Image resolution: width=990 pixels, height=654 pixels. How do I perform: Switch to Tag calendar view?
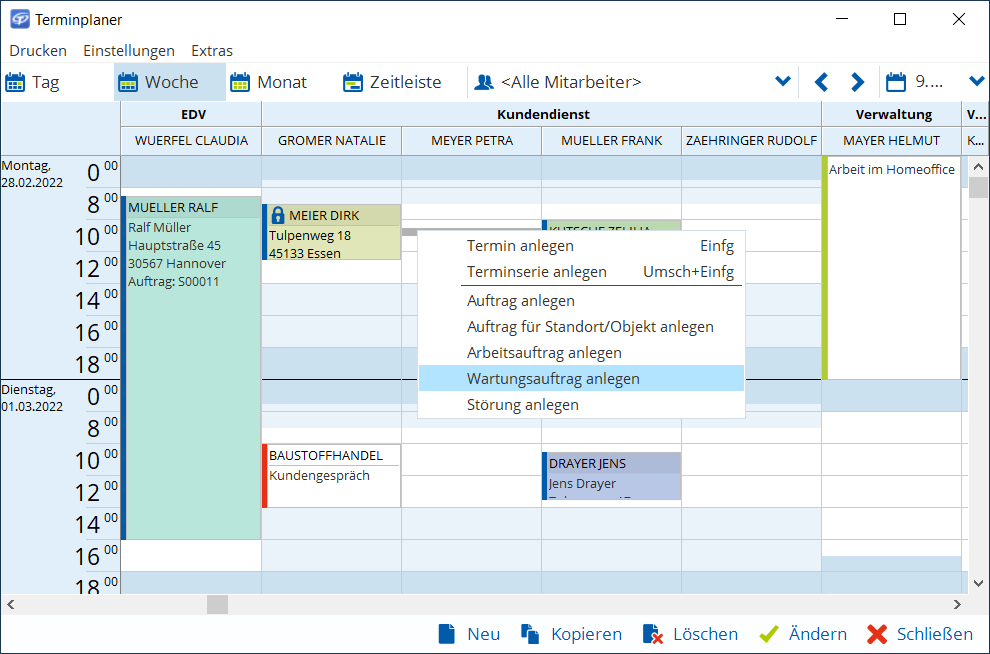pyautogui.click(x=33, y=82)
